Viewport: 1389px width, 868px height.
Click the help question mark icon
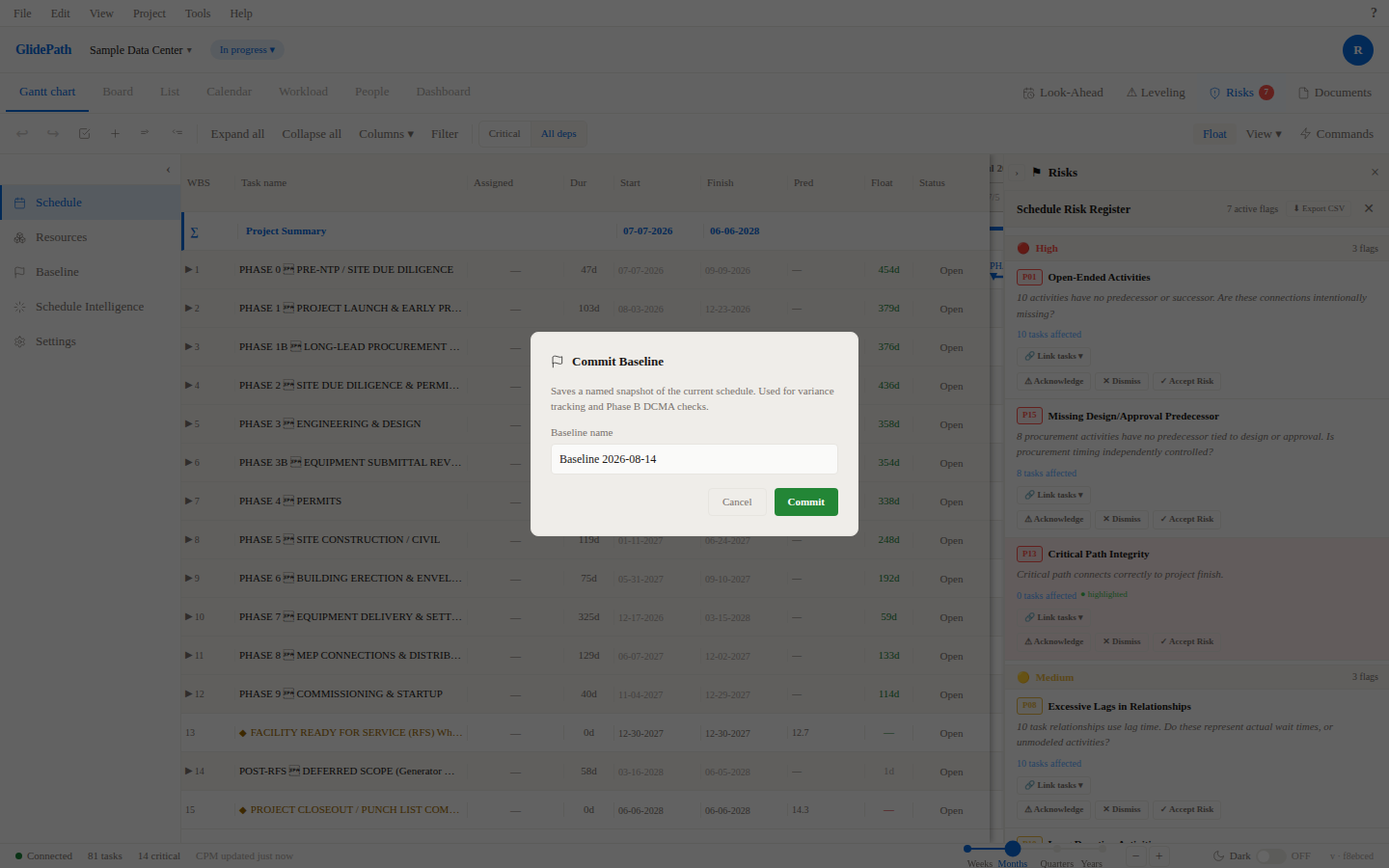pos(1374,14)
